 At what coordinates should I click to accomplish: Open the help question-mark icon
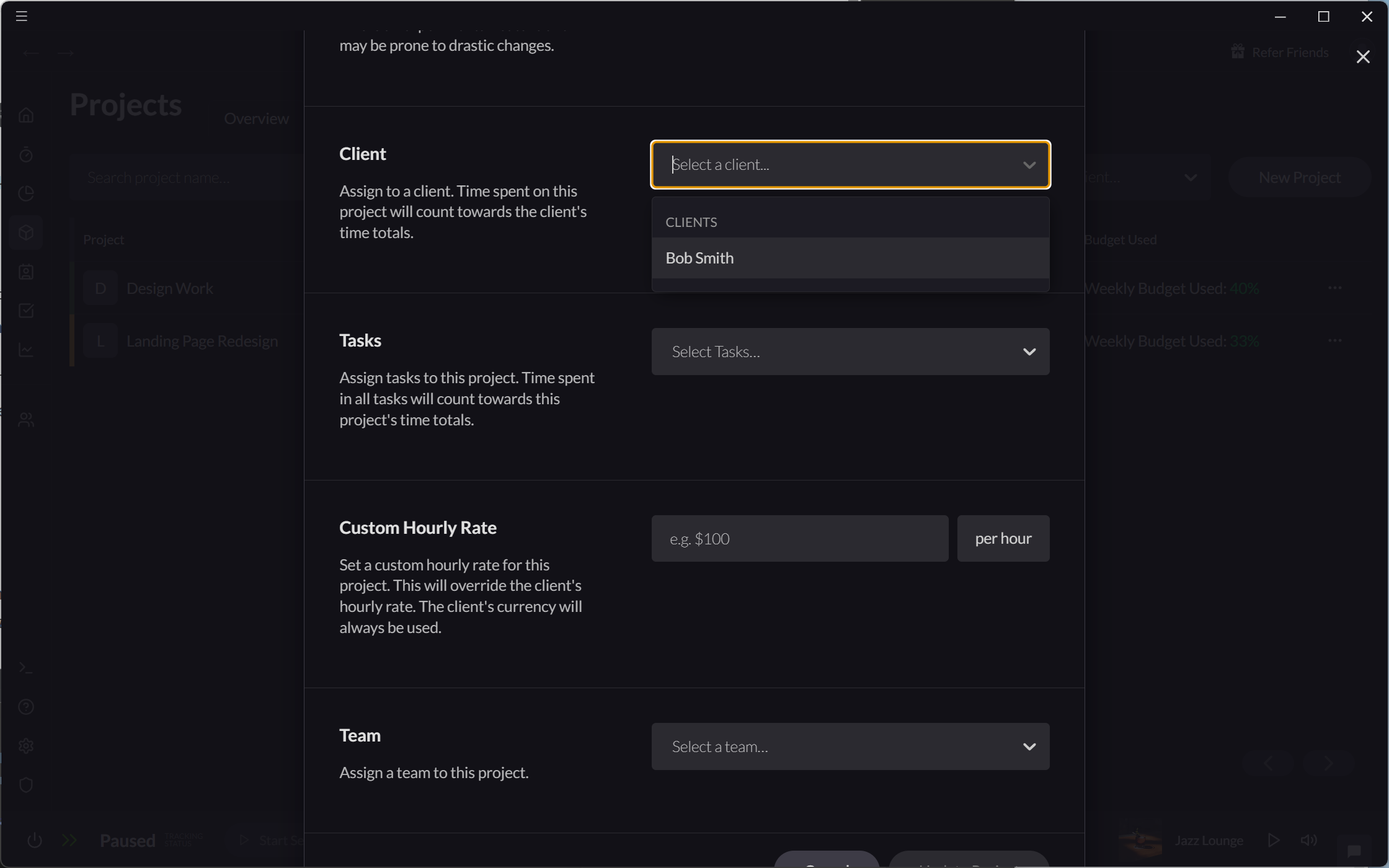pyautogui.click(x=26, y=707)
